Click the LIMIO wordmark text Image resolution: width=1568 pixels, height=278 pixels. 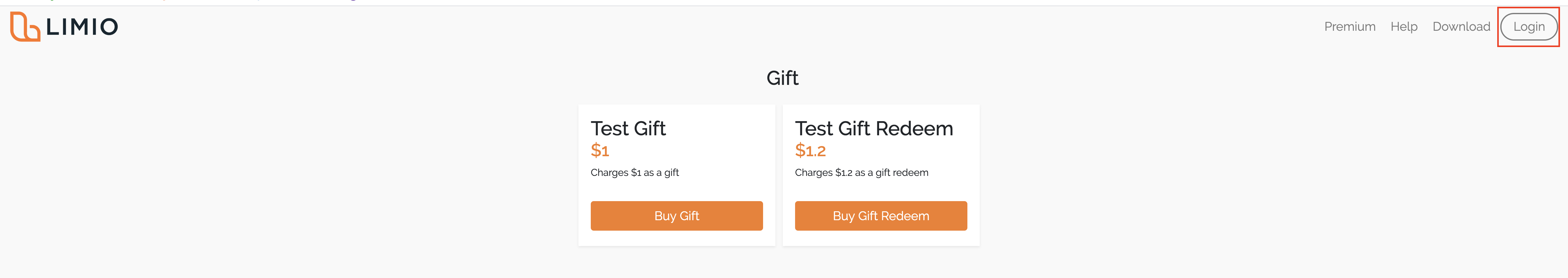point(82,27)
